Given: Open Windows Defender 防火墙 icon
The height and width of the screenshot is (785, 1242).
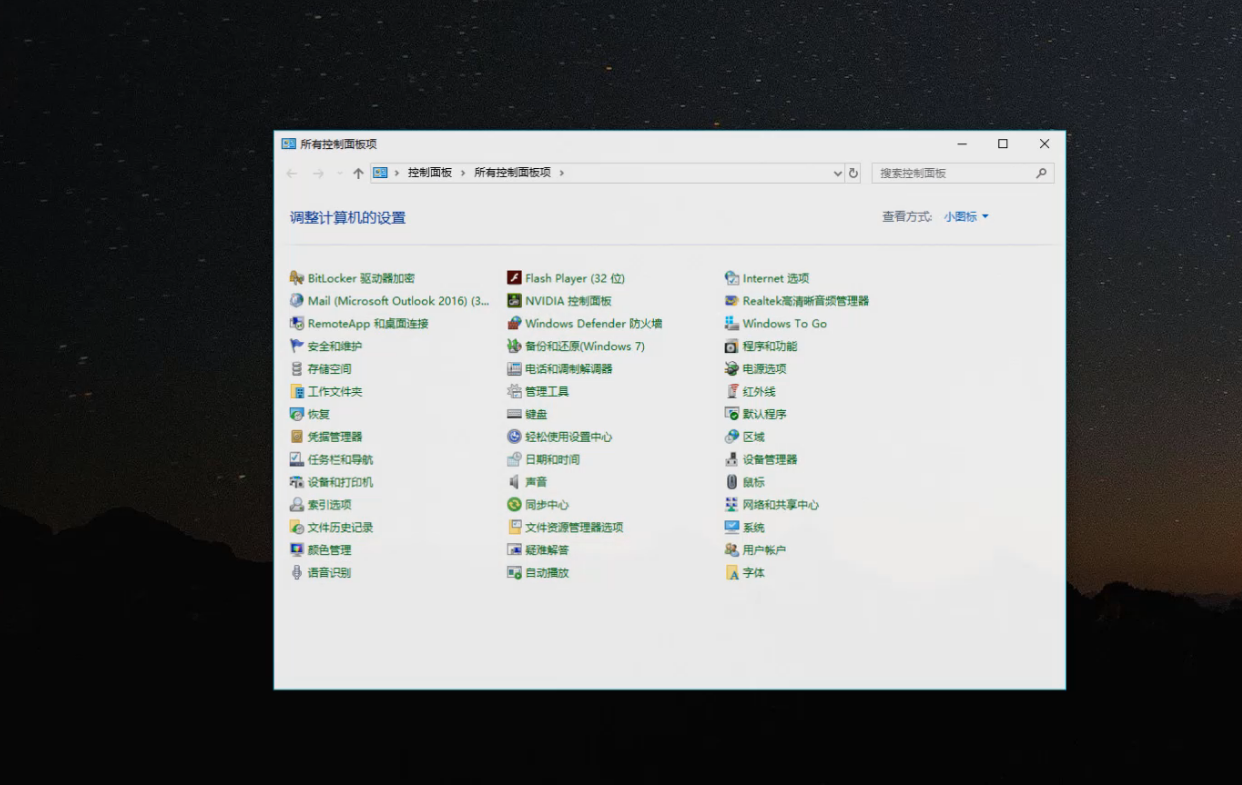Looking at the screenshot, I should (x=514, y=324).
